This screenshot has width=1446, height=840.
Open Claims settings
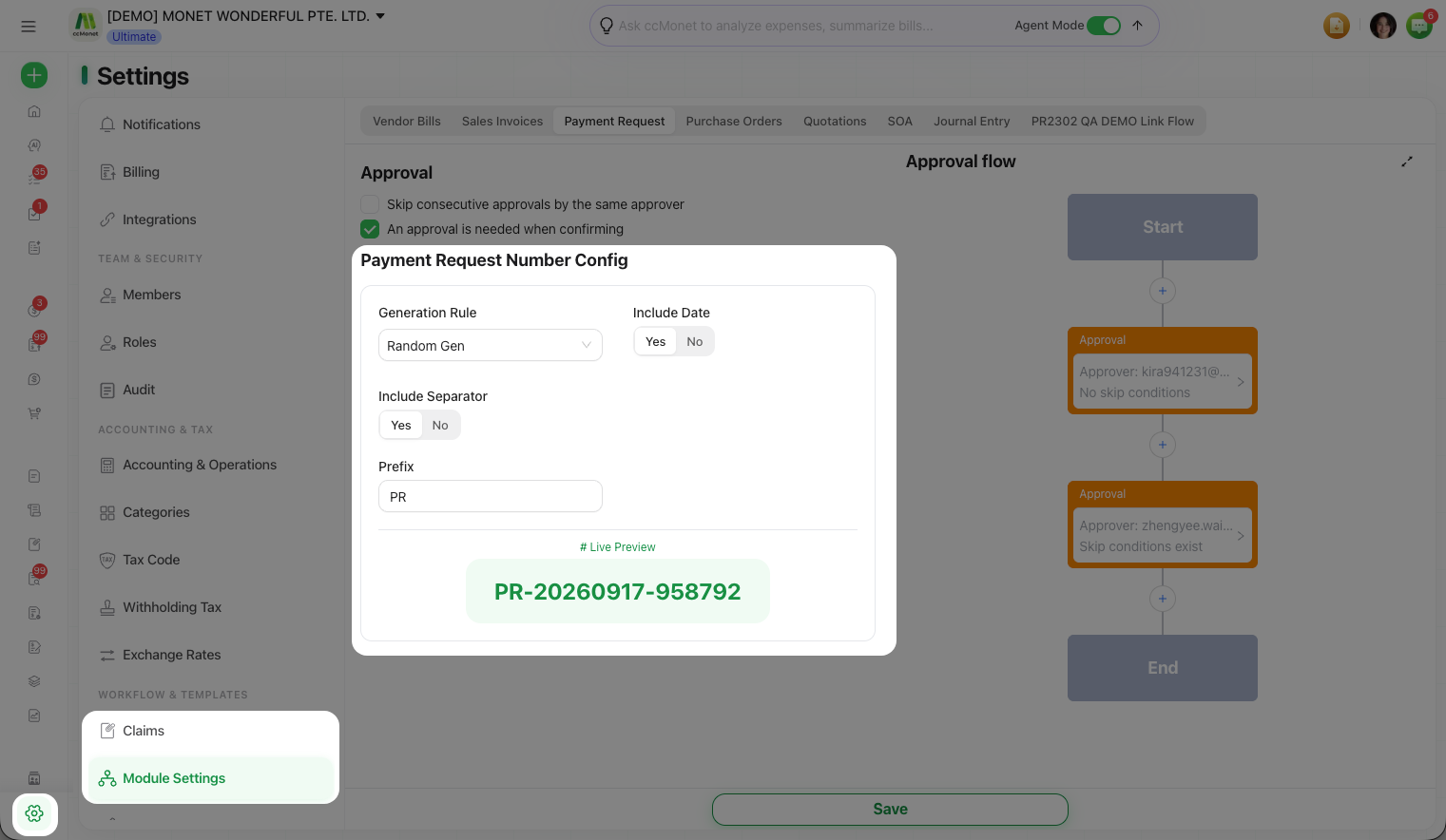(x=211, y=731)
